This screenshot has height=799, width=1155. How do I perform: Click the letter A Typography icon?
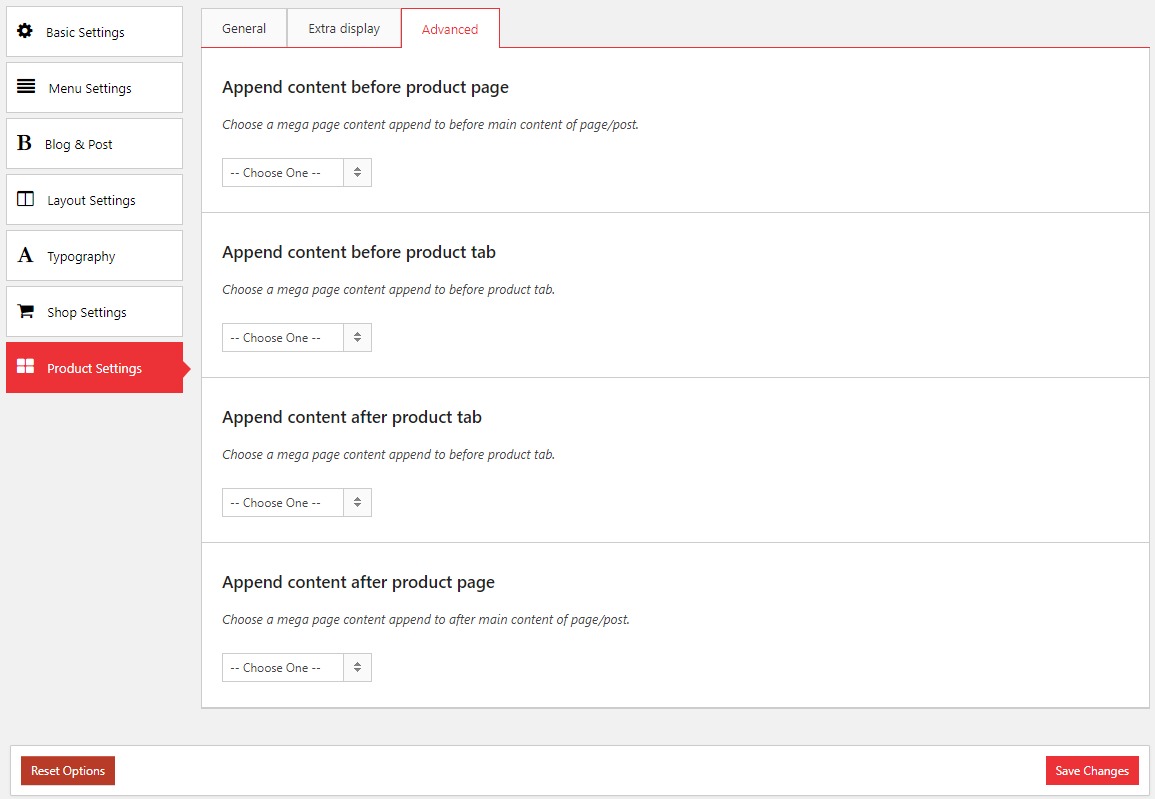[x=25, y=255]
